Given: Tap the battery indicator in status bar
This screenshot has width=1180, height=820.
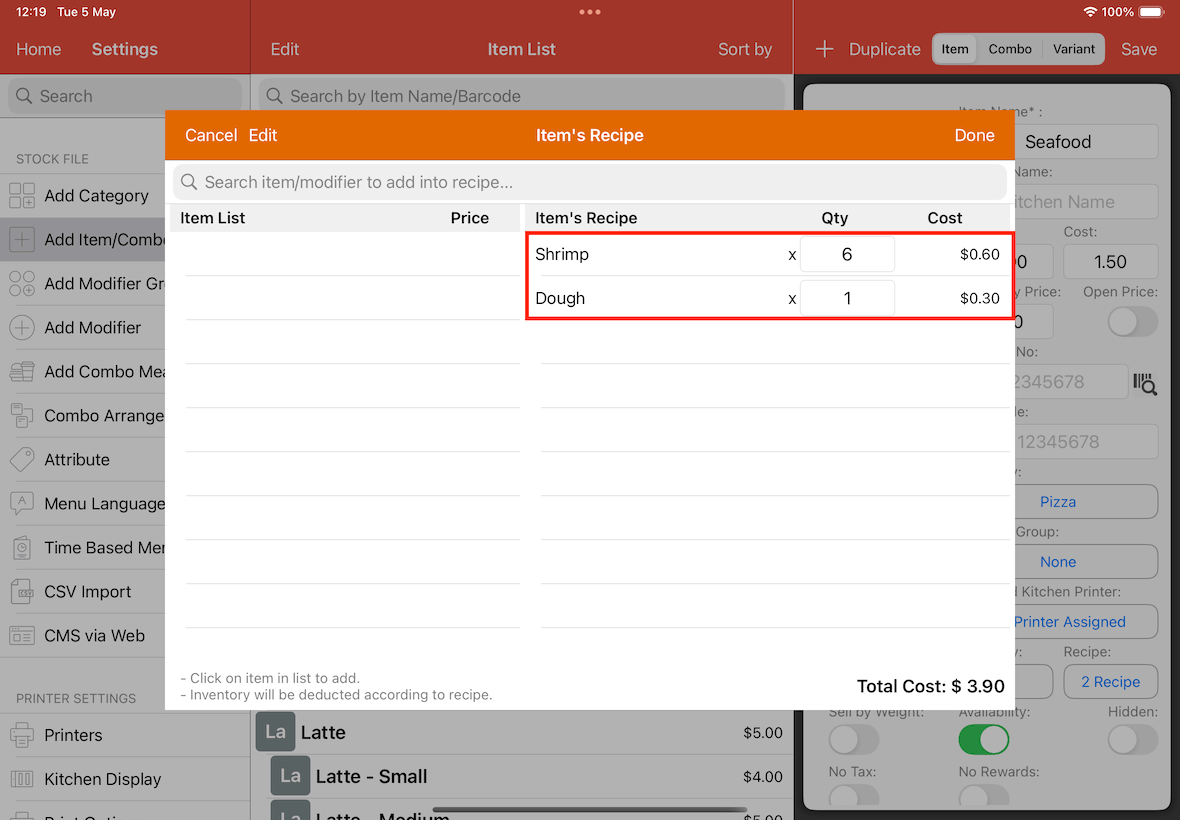Looking at the screenshot, I should pos(1151,12).
